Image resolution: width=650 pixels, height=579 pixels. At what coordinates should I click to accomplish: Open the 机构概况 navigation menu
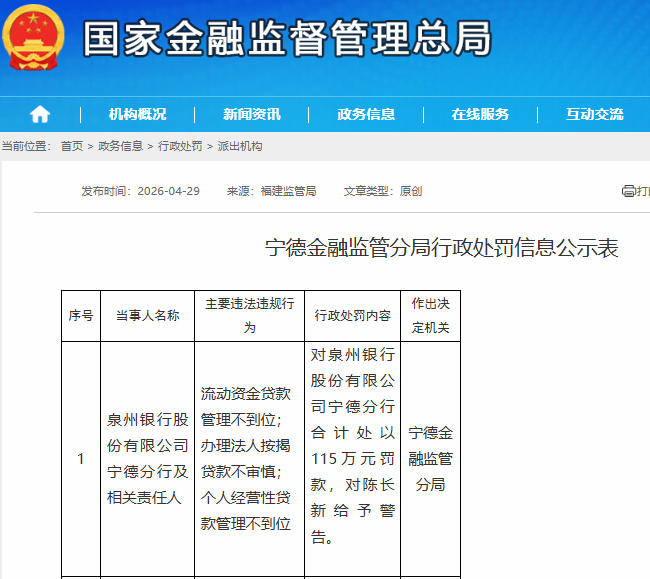click(x=137, y=114)
